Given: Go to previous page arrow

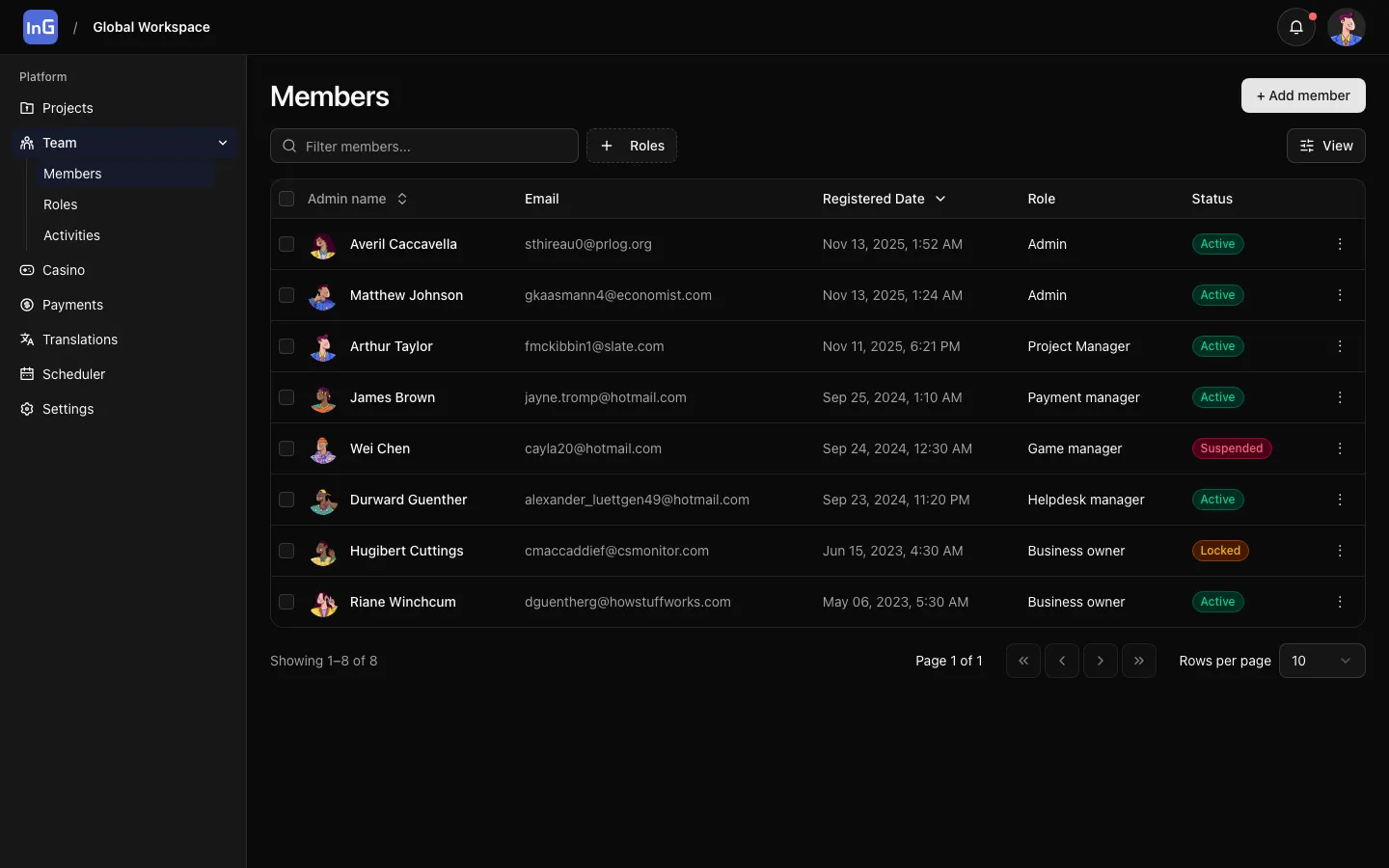Looking at the screenshot, I should click(1061, 661).
